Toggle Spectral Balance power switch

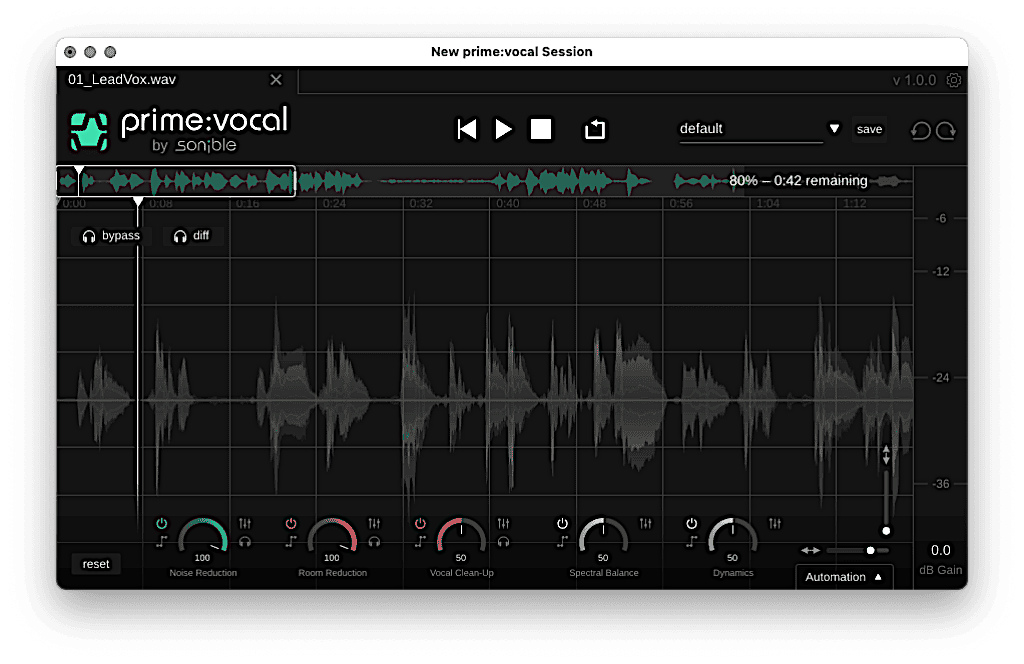click(x=562, y=523)
